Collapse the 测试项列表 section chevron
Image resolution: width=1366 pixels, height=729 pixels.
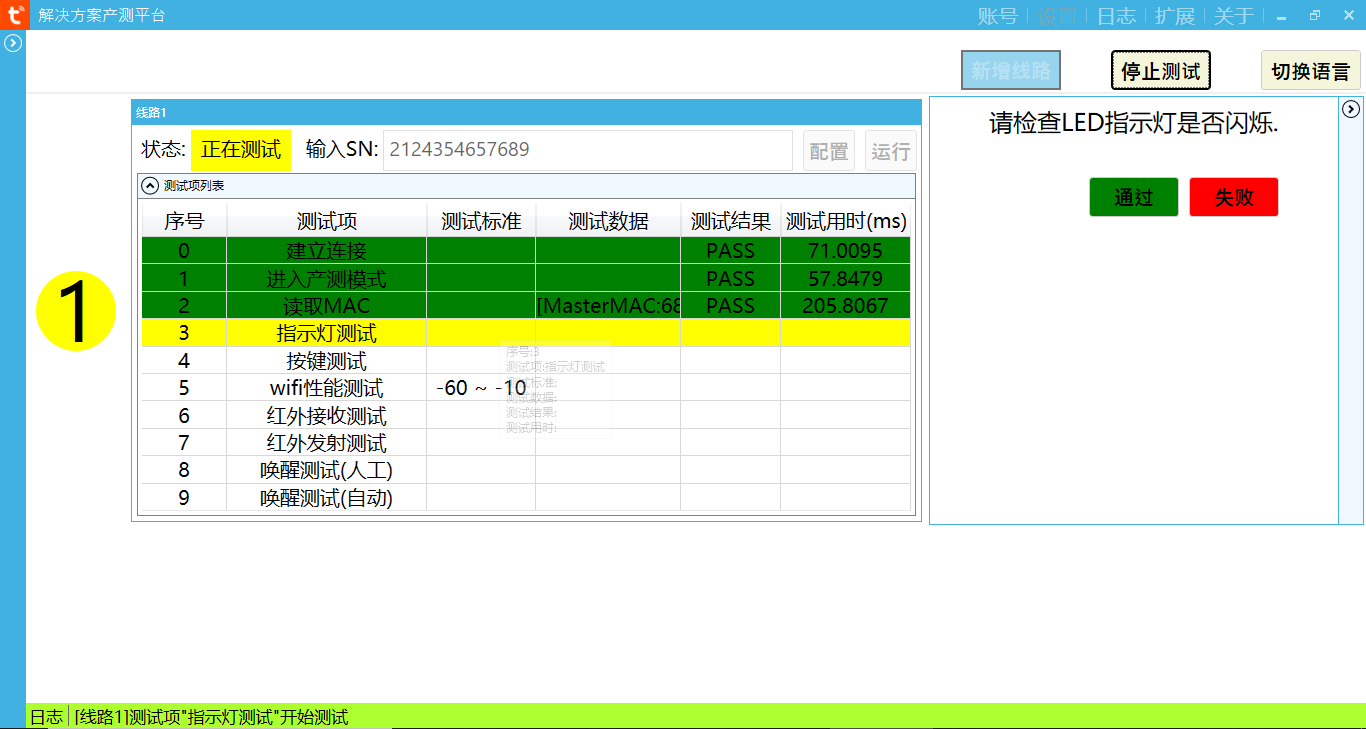click(x=150, y=185)
